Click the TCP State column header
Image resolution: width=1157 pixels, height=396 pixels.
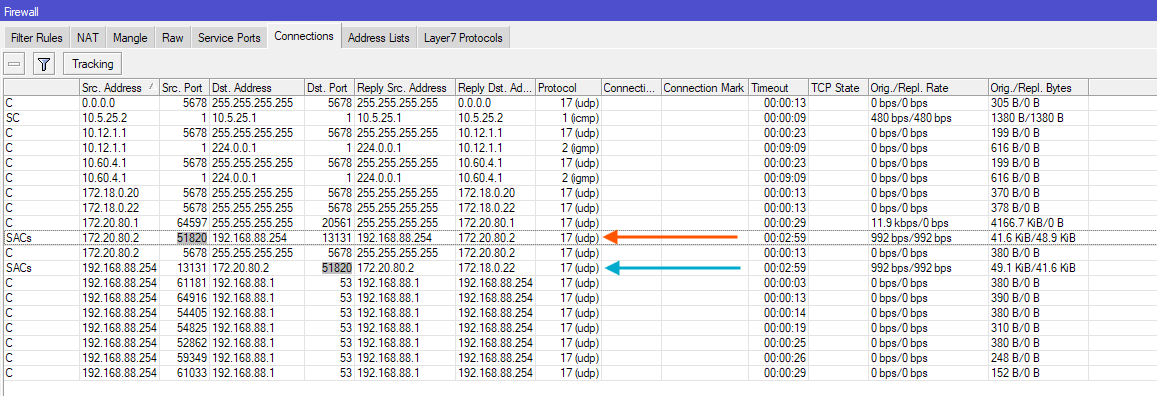click(838, 88)
